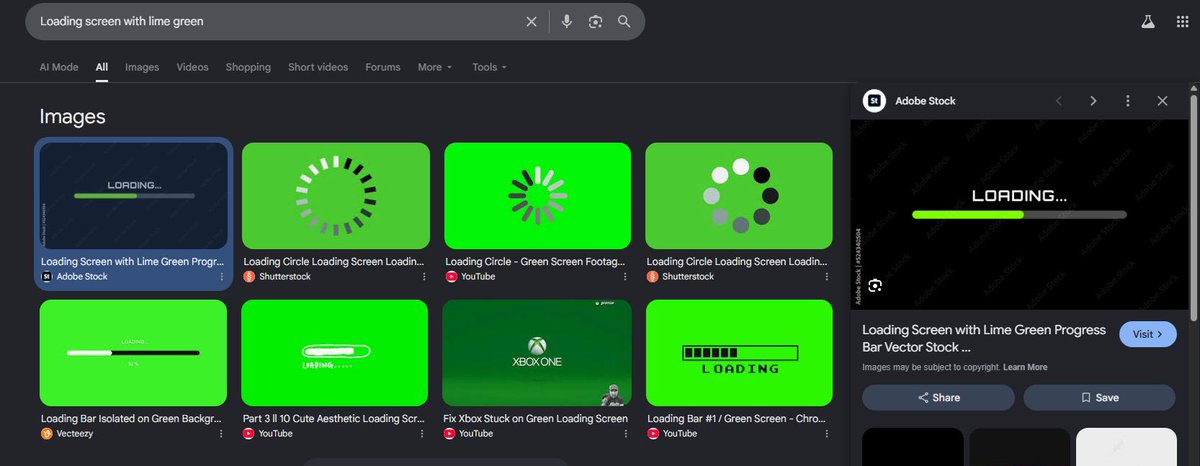The width and height of the screenshot is (1200, 466).
Task: Click 'Loading Bar Isolated on Green Backgr...' caption
Action: [132, 419]
